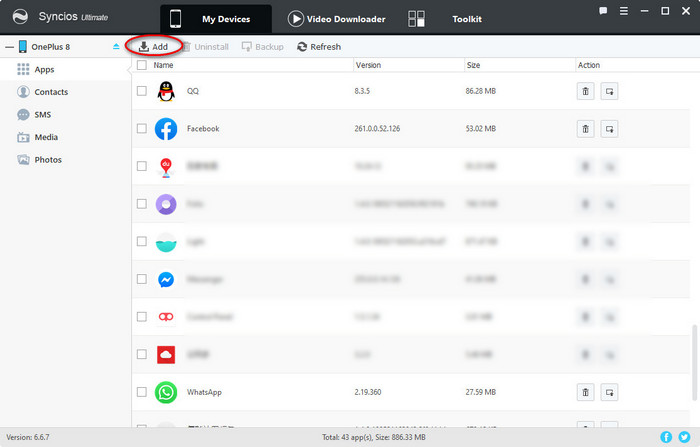This screenshot has height=447, width=700.
Task: Back up QQ using its export icon
Action: coord(609,91)
